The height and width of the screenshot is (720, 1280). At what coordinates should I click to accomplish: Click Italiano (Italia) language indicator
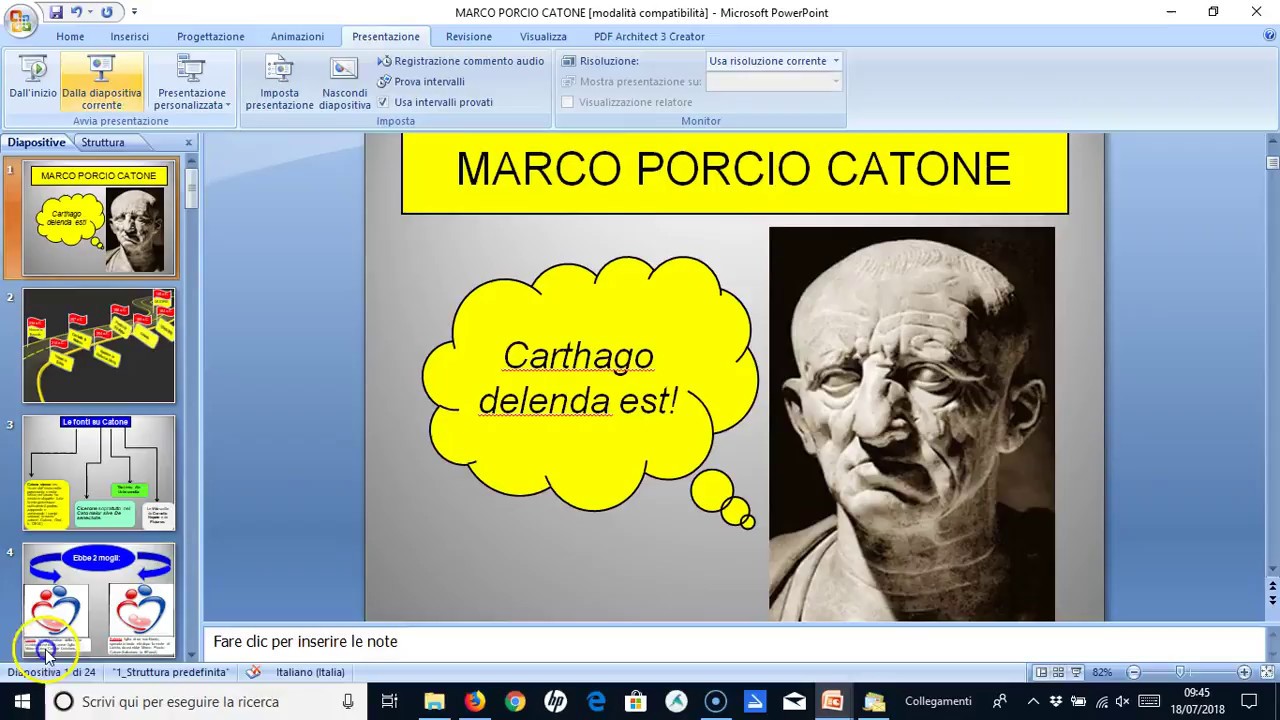[x=310, y=672]
